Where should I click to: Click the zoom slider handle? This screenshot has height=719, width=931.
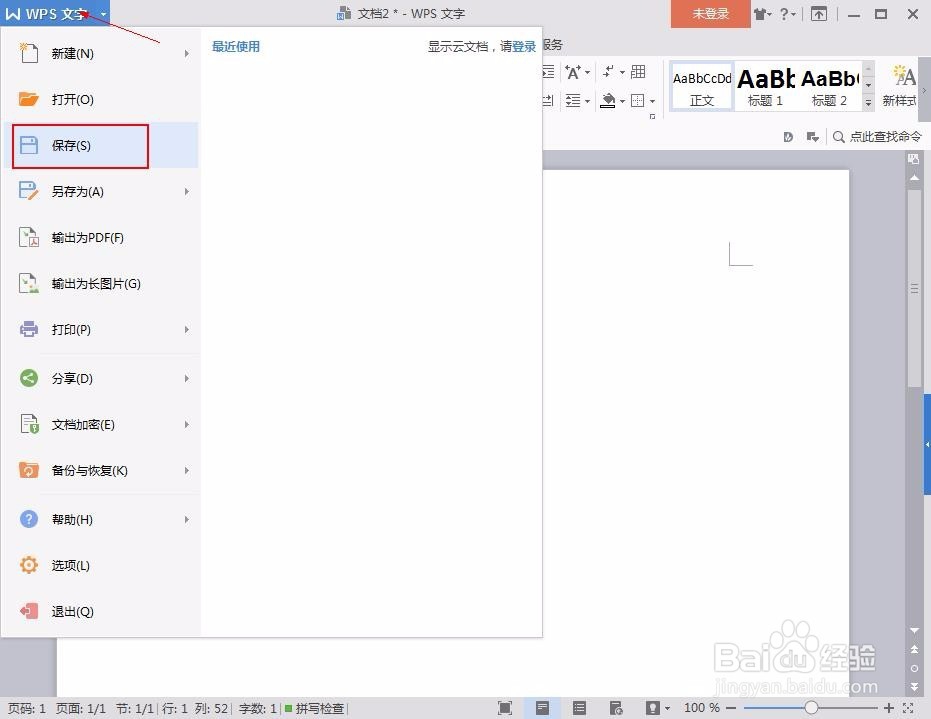[811, 708]
